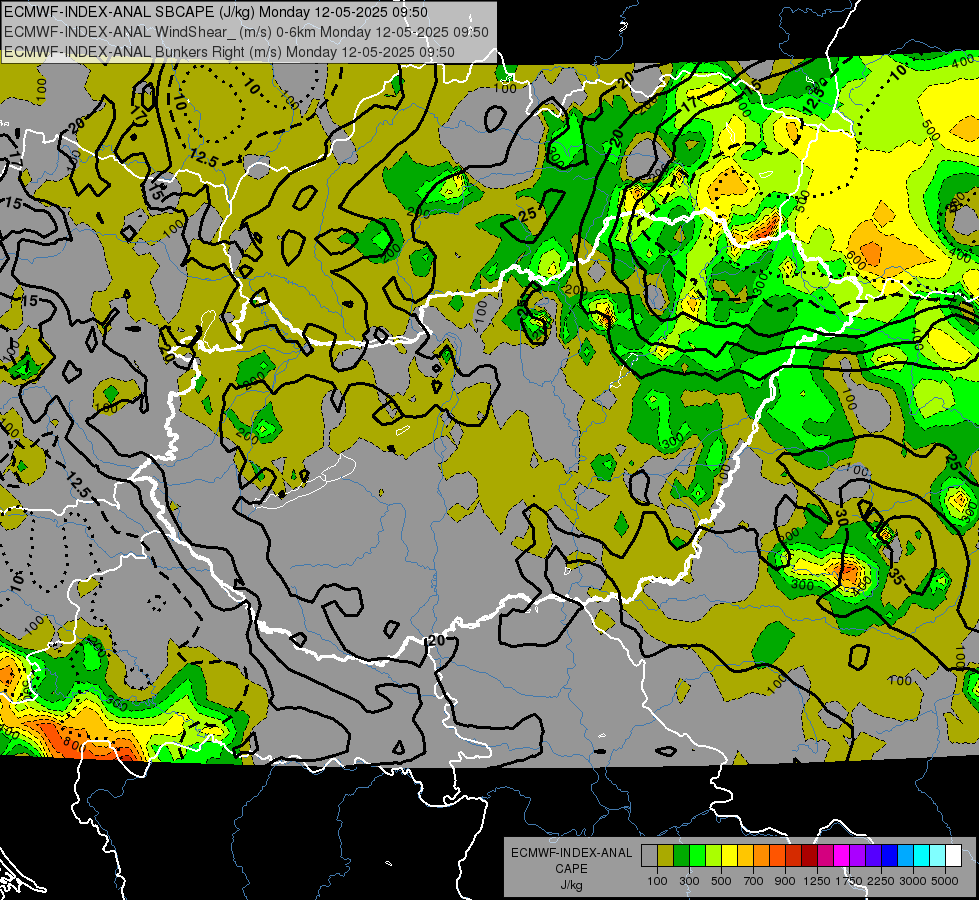Viewport: 979px width, 900px height.
Task: Click the indigo legend swatch
Action: [x=873, y=855]
